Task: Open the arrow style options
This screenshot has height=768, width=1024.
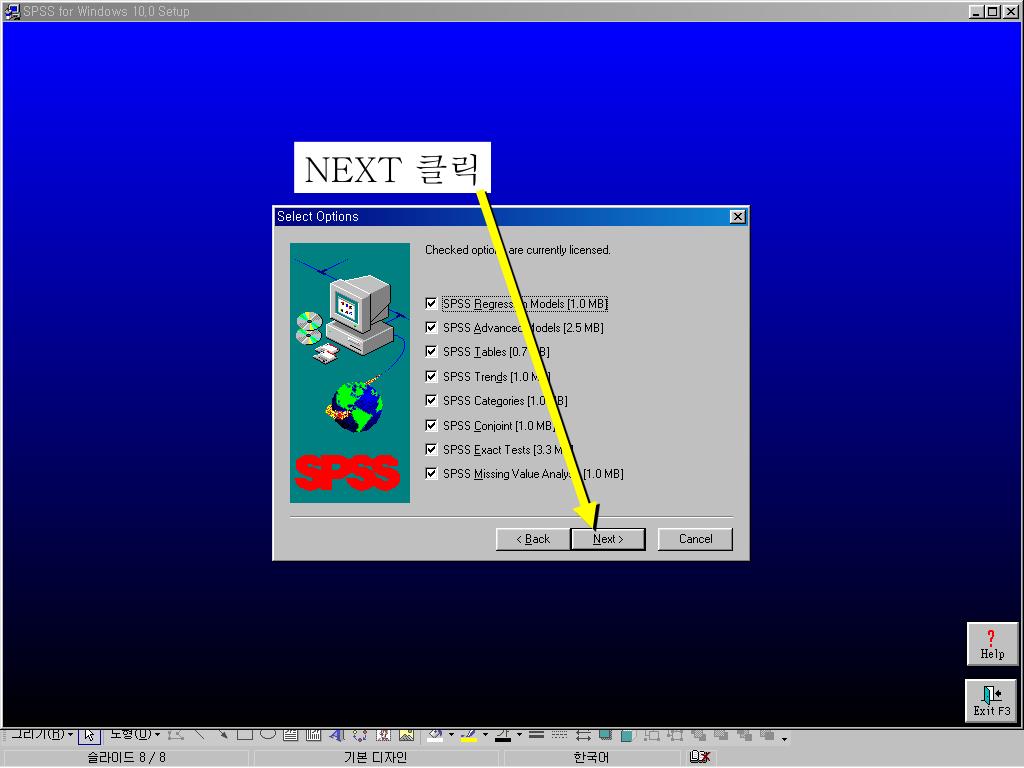Action: [583, 735]
